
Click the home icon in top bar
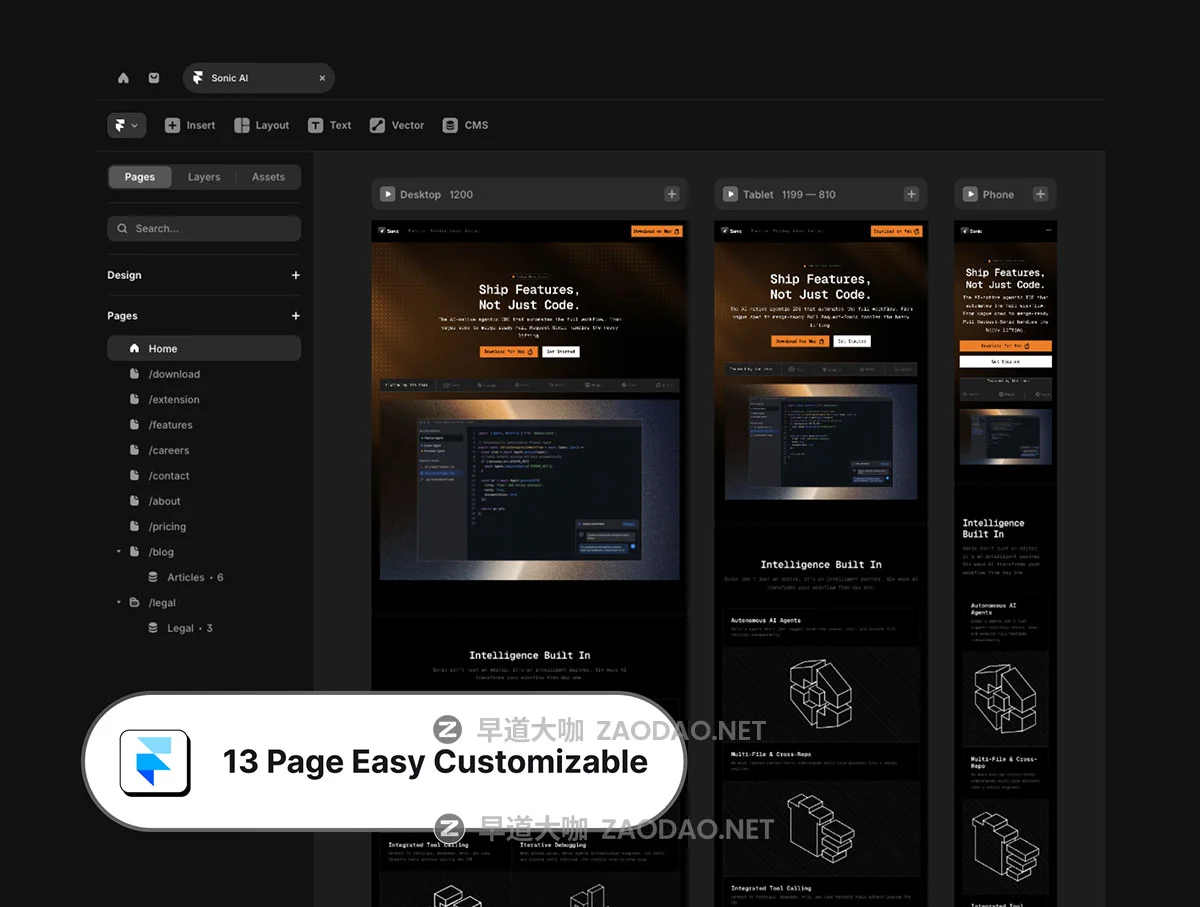[x=123, y=78]
